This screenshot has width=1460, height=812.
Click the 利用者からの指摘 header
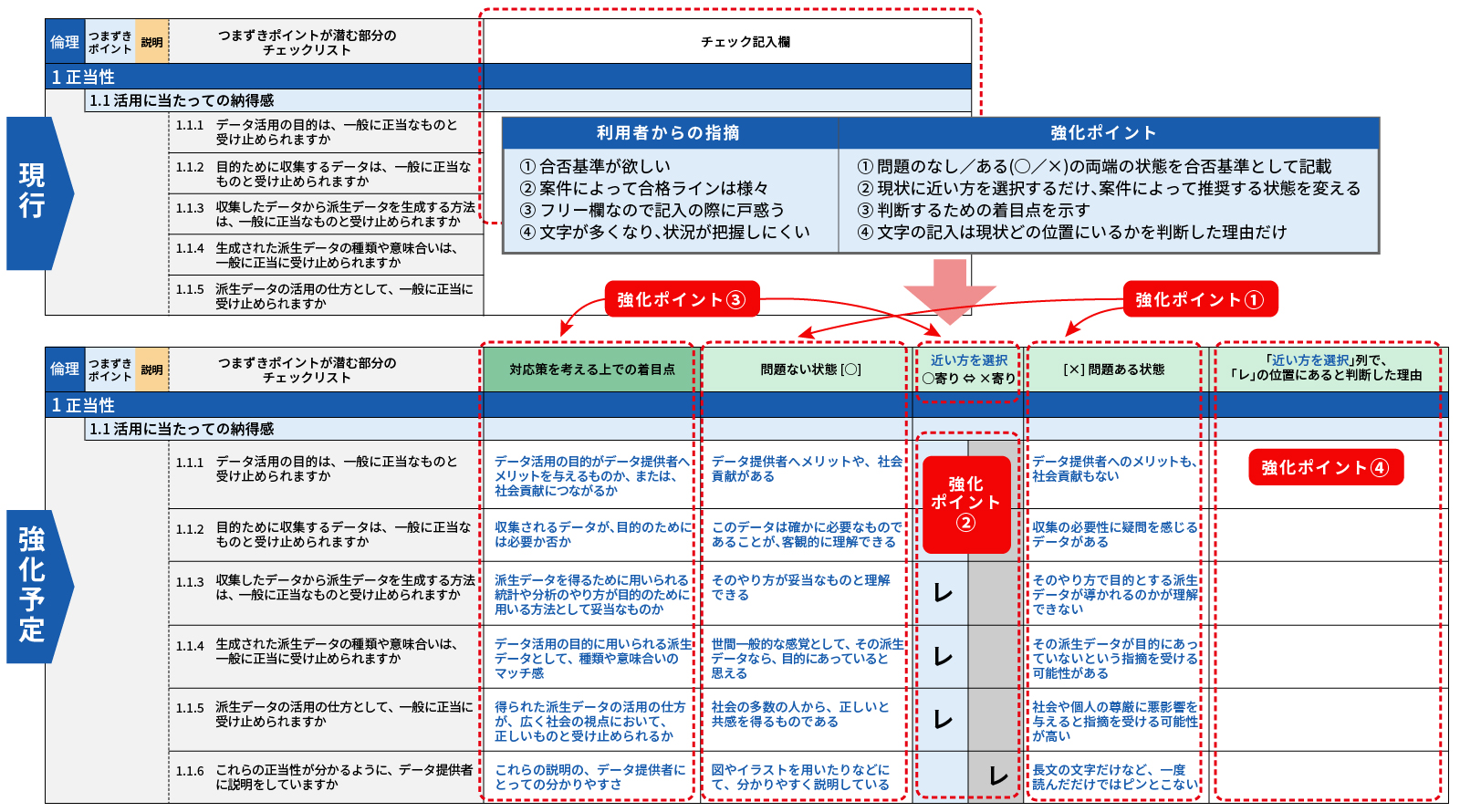(x=669, y=133)
